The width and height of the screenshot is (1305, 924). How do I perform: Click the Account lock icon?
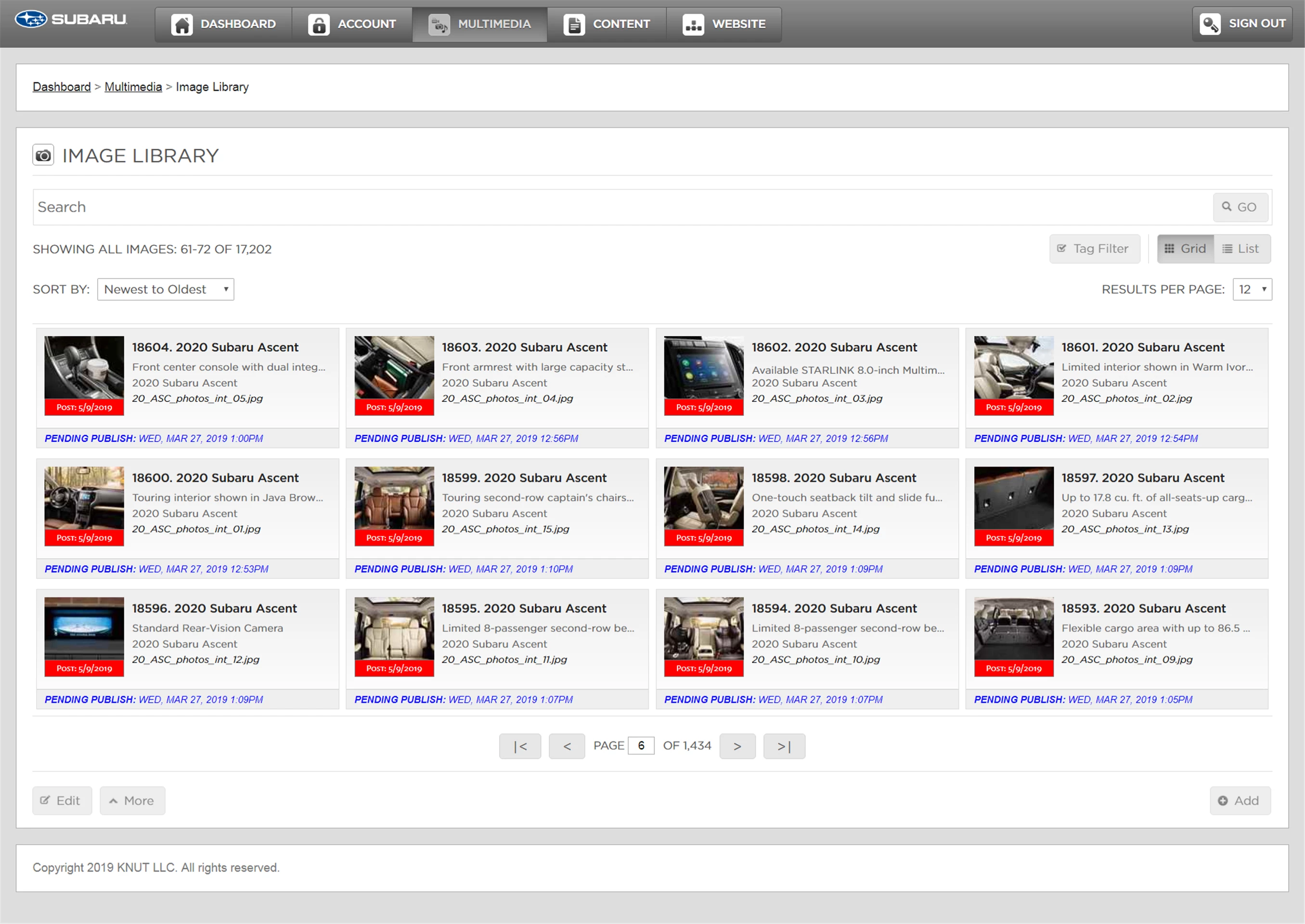[319, 25]
